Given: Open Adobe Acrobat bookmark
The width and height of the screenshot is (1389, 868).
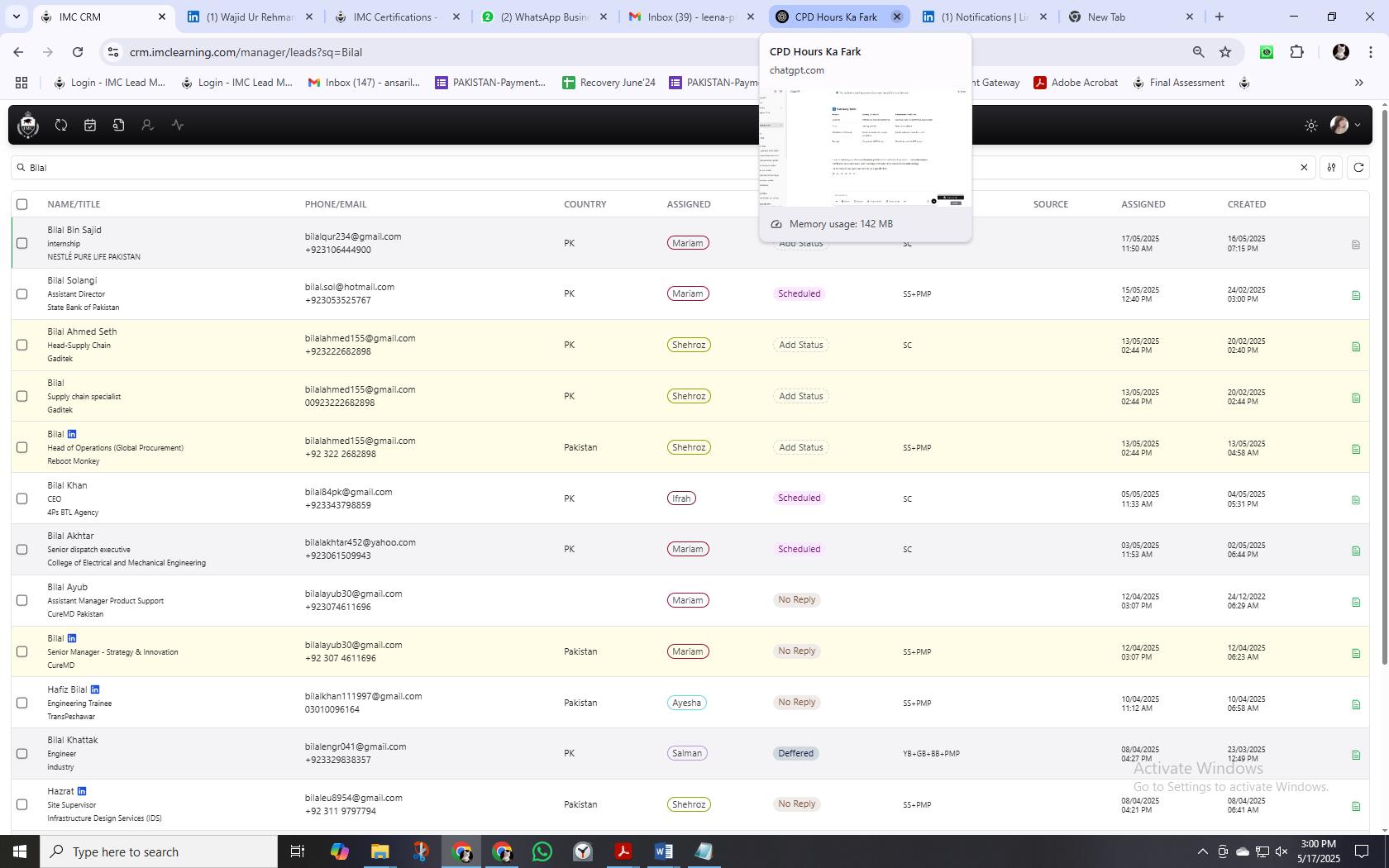Looking at the screenshot, I should point(1076,83).
